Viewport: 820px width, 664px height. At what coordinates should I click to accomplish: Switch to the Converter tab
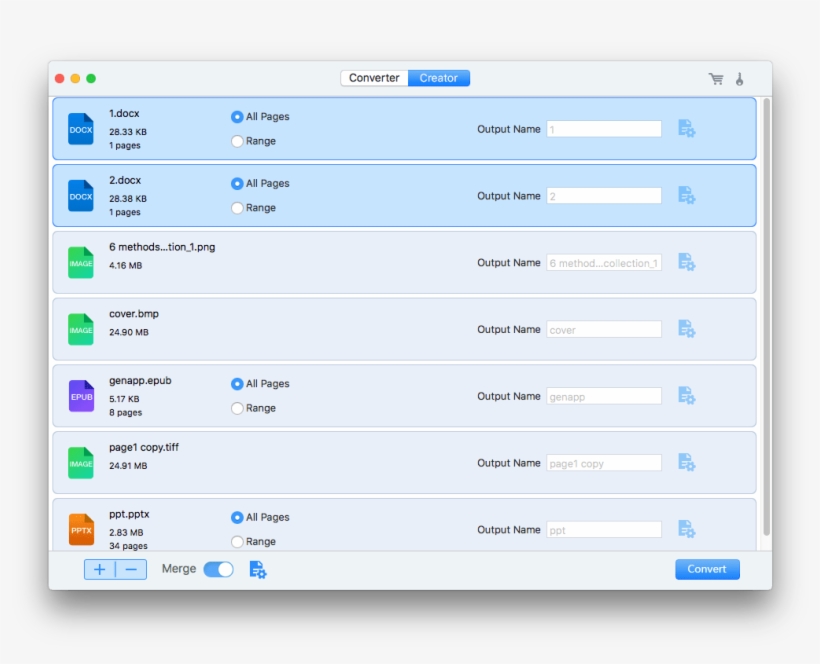[374, 78]
